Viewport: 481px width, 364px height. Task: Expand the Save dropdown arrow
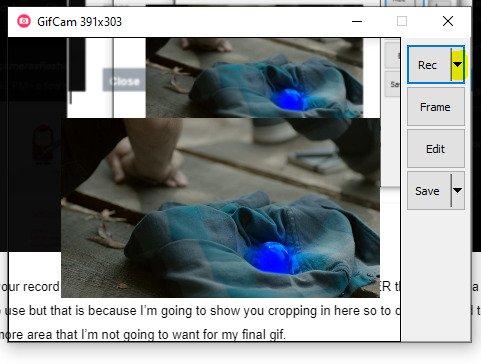[458, 191]
